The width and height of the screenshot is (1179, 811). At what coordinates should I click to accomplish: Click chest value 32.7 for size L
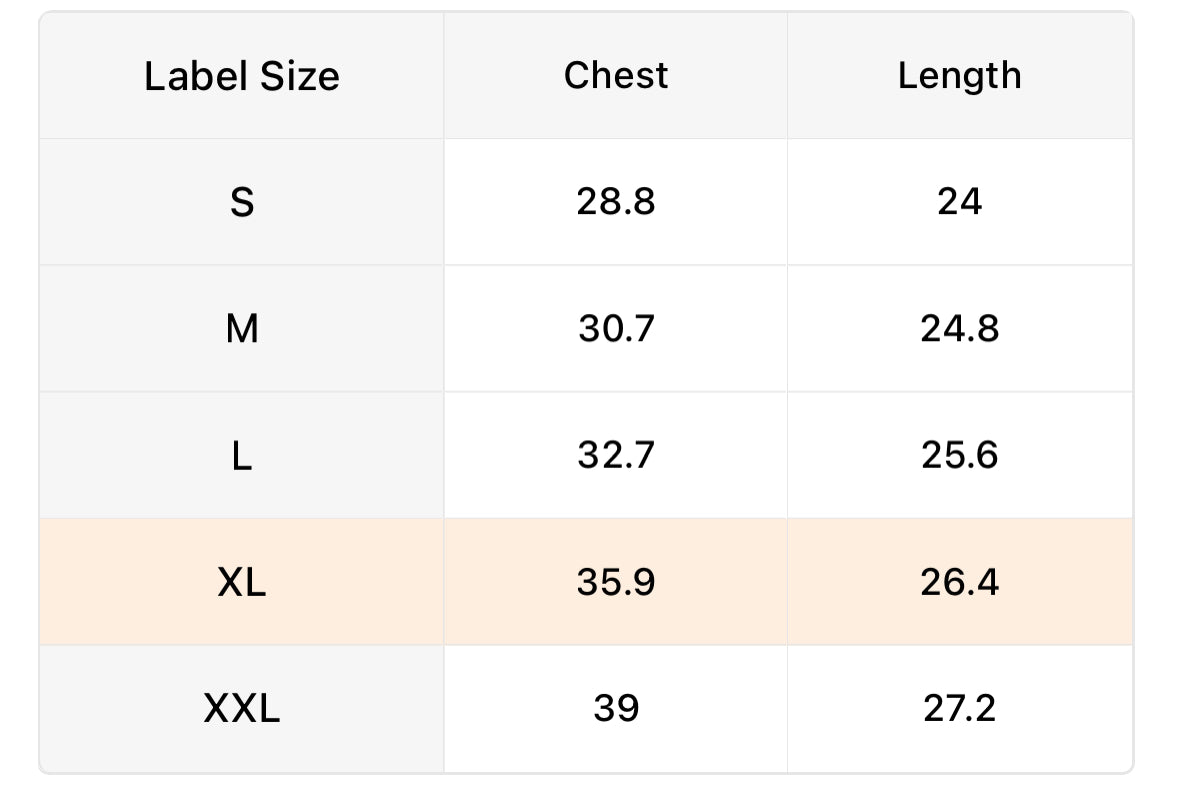coord(616,455)
